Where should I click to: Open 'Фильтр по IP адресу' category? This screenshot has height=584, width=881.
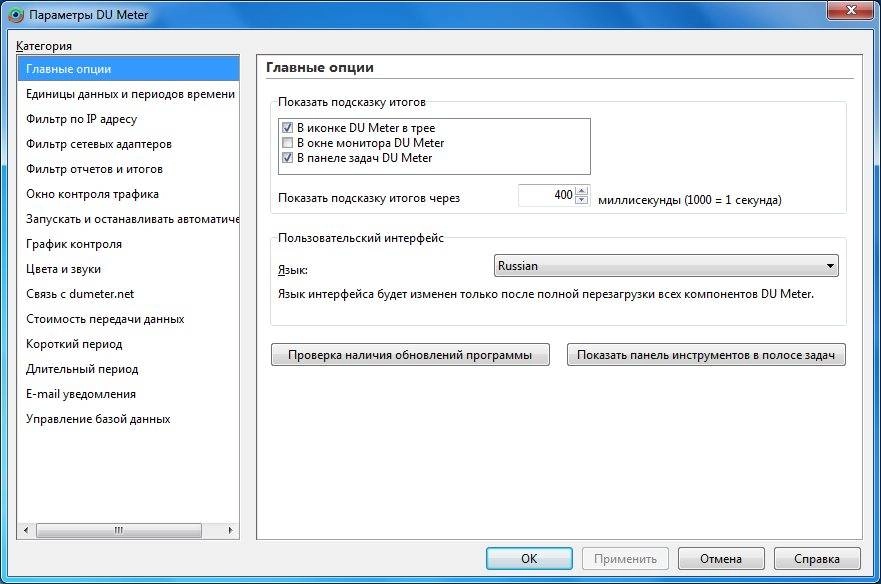128,119
